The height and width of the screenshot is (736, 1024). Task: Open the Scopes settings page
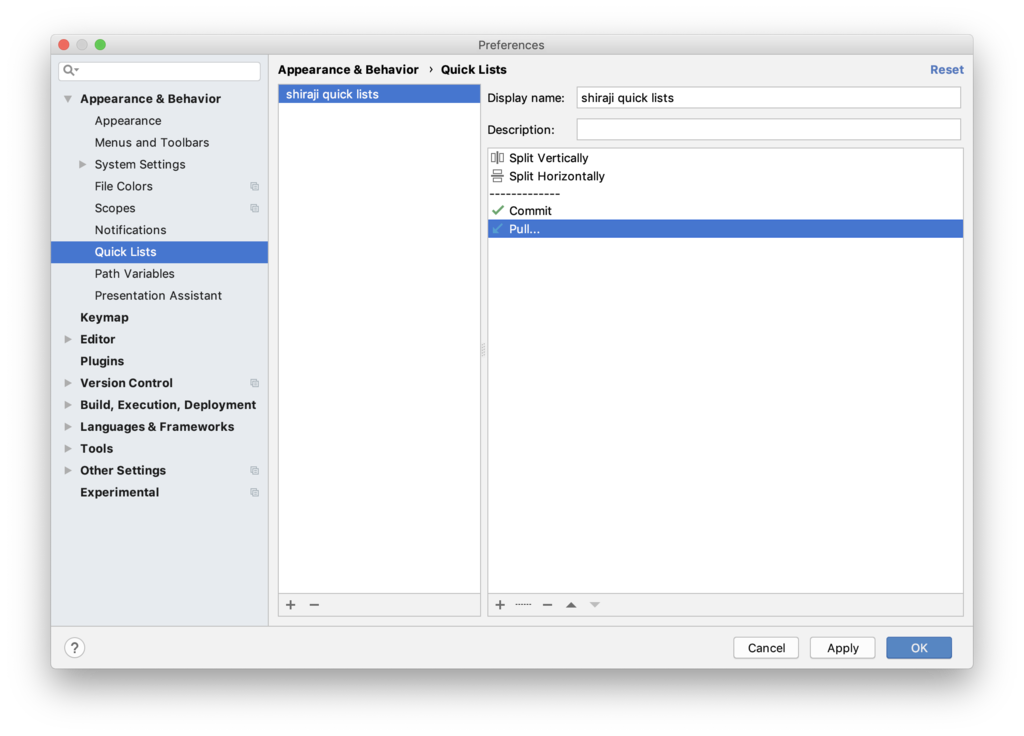pos(115,208)
